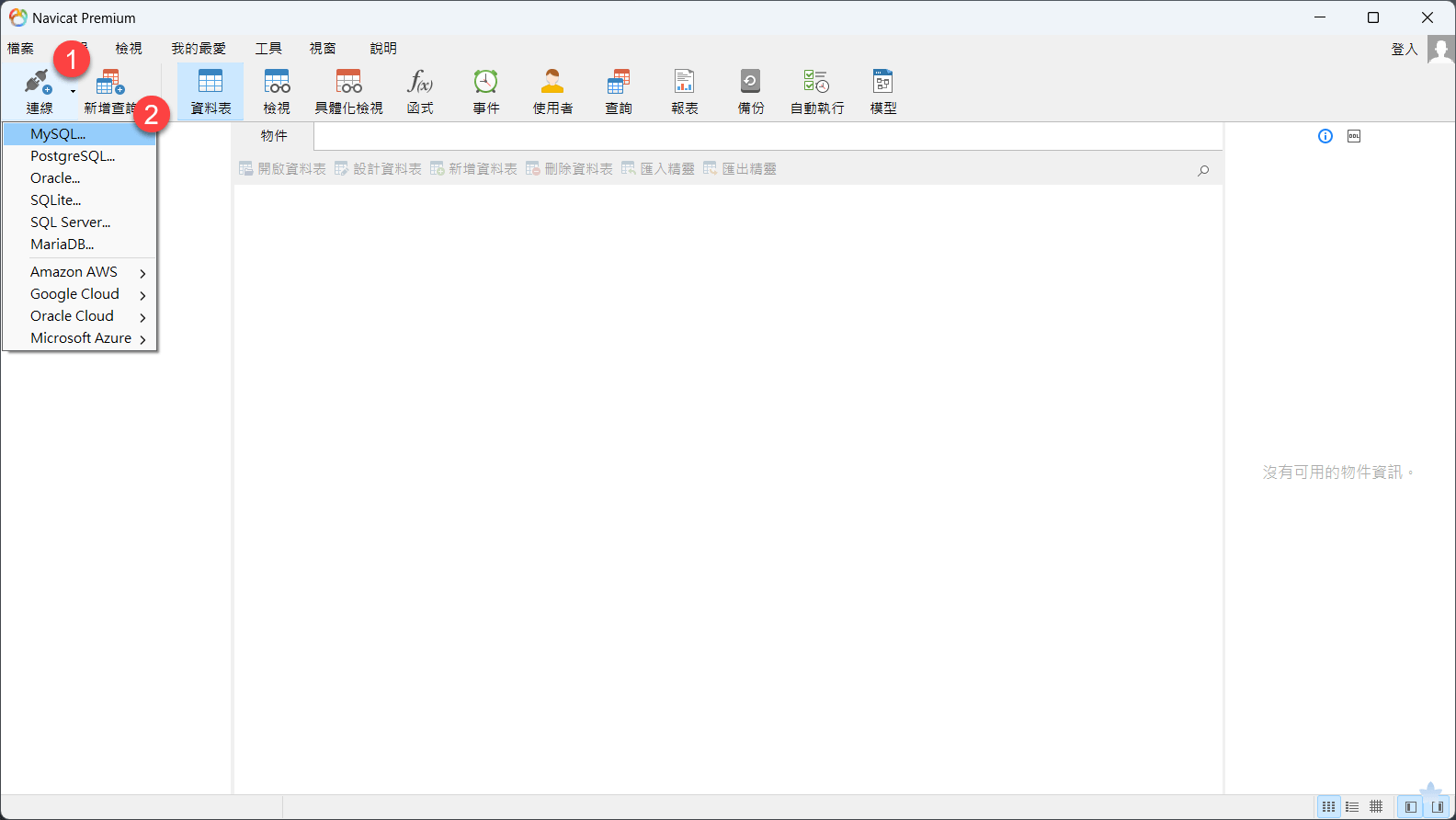Click the 登入 sign-in link
This screenshot has width=1456, height=820.
1404,50
